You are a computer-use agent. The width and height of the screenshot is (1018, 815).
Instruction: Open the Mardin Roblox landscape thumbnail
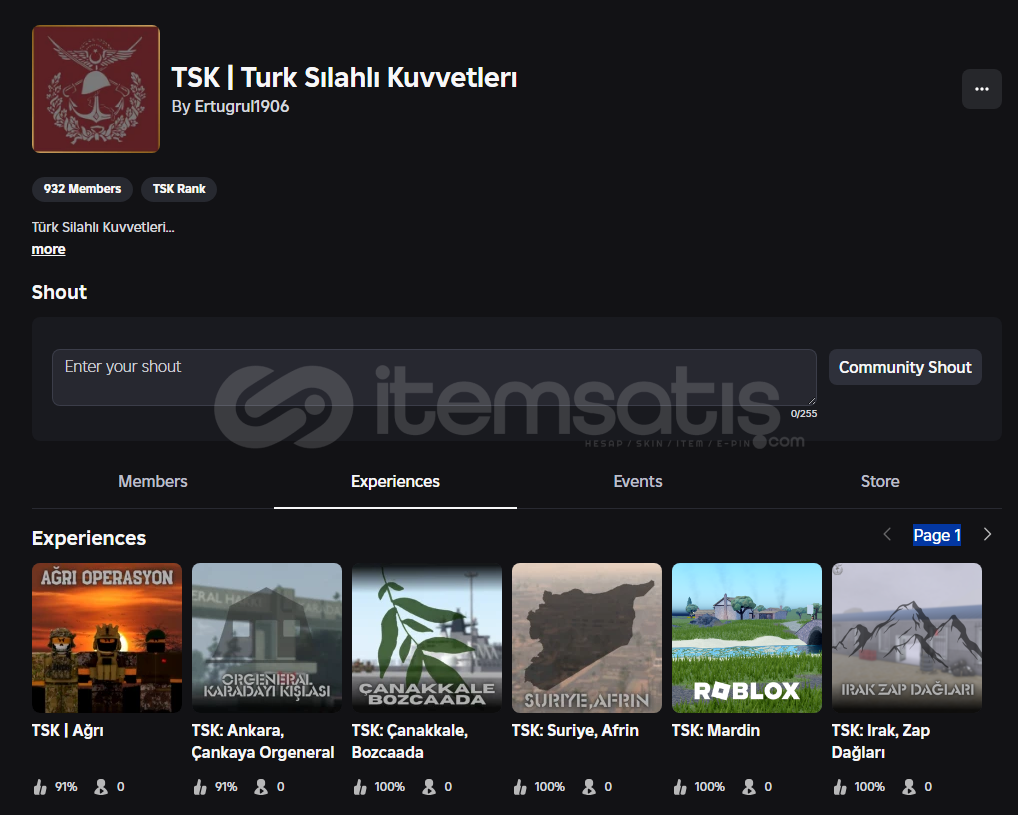click(747, 638)
